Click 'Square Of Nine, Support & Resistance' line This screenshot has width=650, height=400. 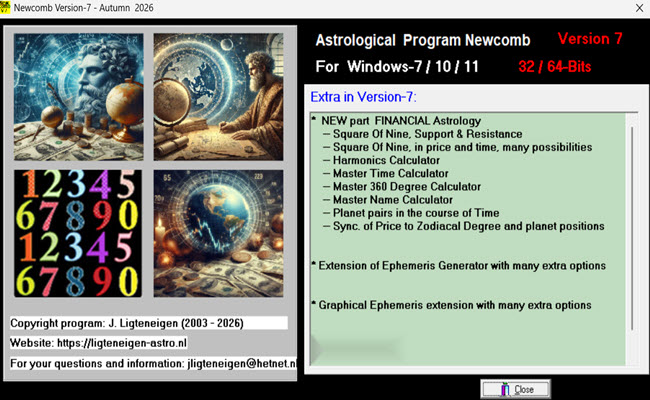point(427,134)
